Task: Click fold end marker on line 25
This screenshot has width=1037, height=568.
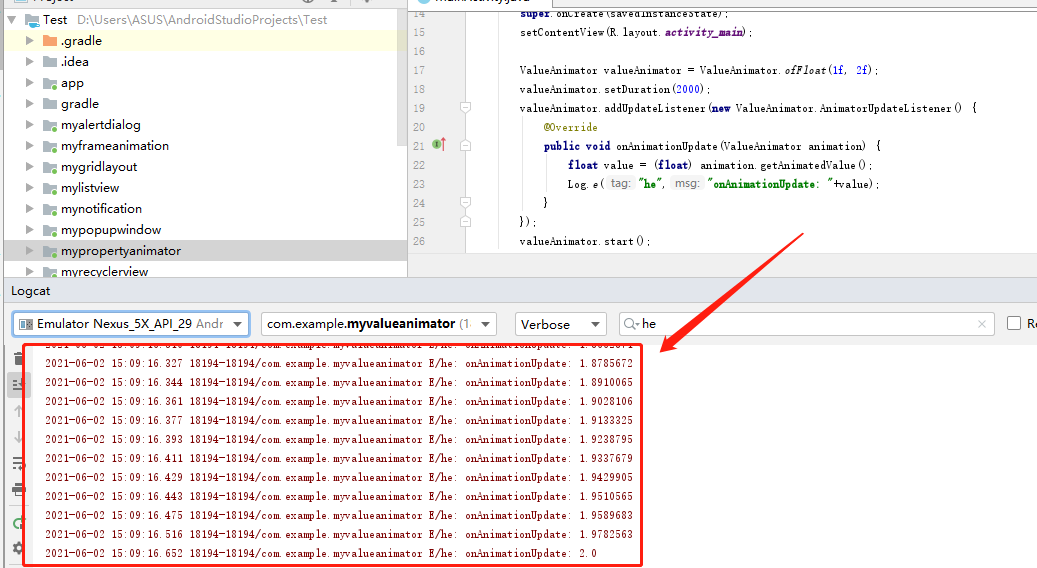Action: 466,222
